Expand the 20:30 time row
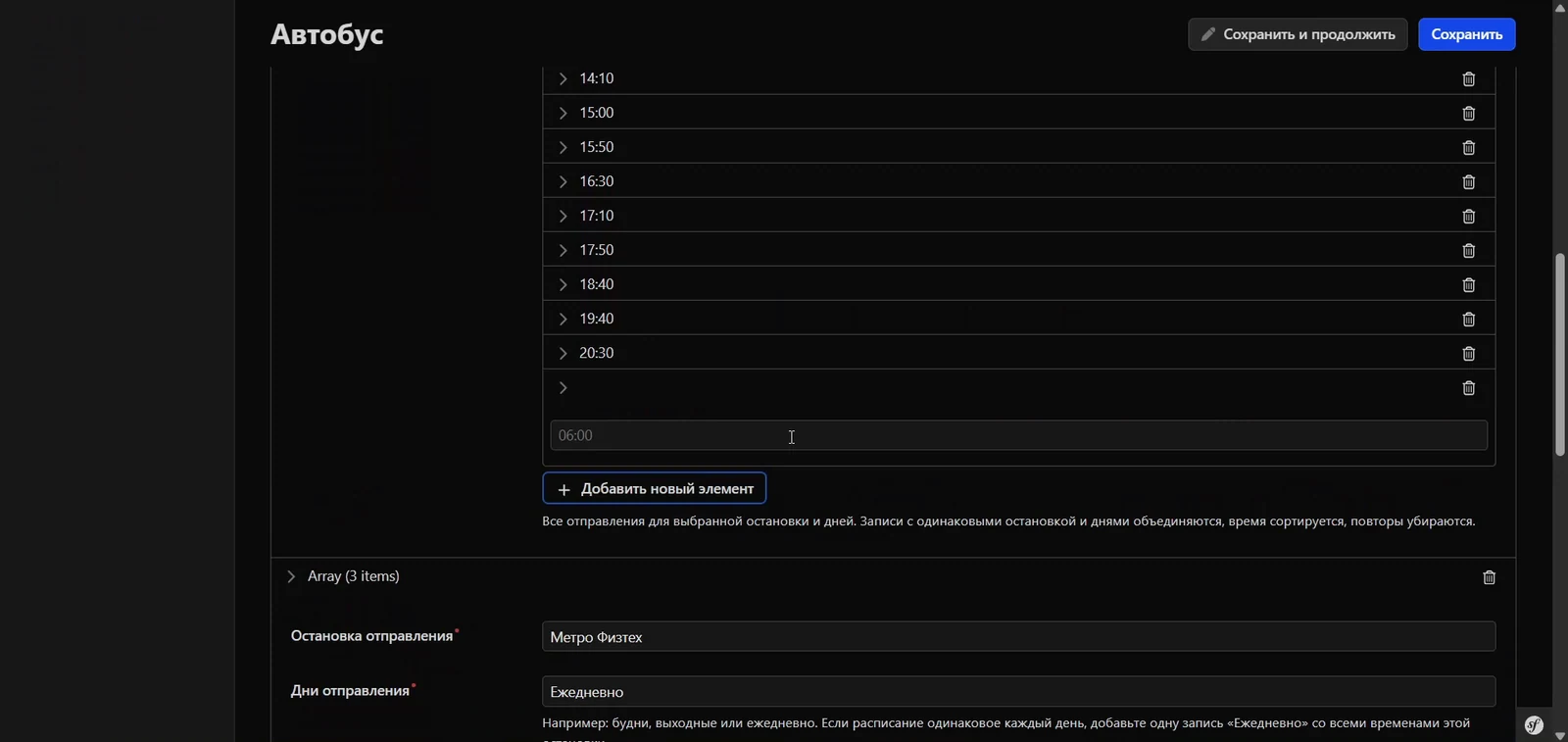Screen dimensions: 1568x742 563,353
